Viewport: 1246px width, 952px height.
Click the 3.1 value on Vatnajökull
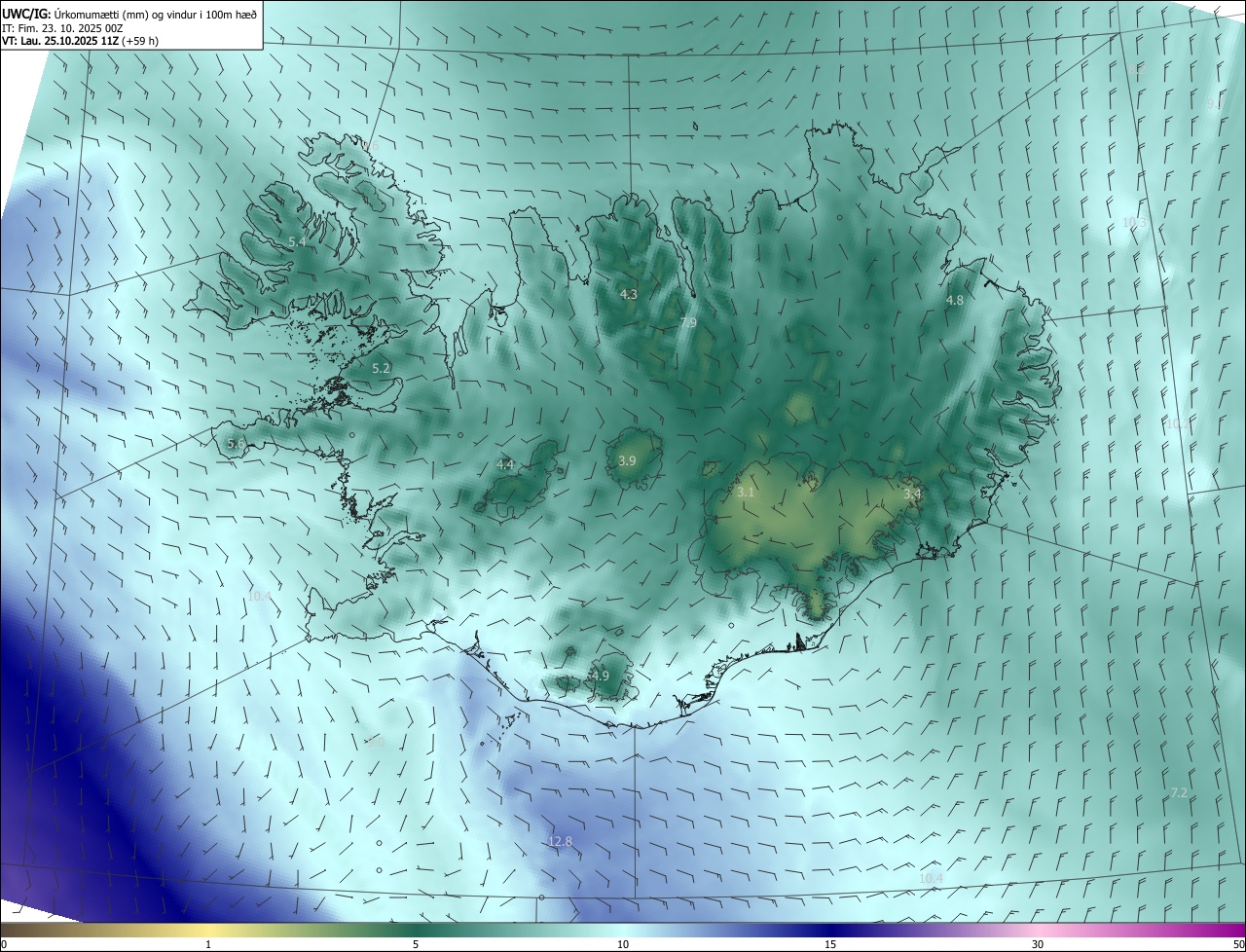pos(746,493)
